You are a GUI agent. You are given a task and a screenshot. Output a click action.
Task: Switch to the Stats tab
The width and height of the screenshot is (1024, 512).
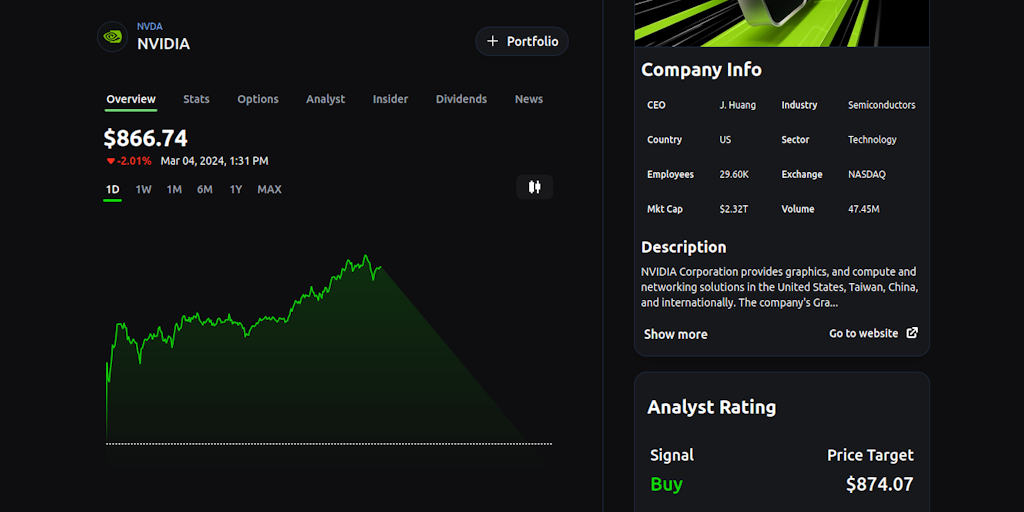(x=196, y=99)
